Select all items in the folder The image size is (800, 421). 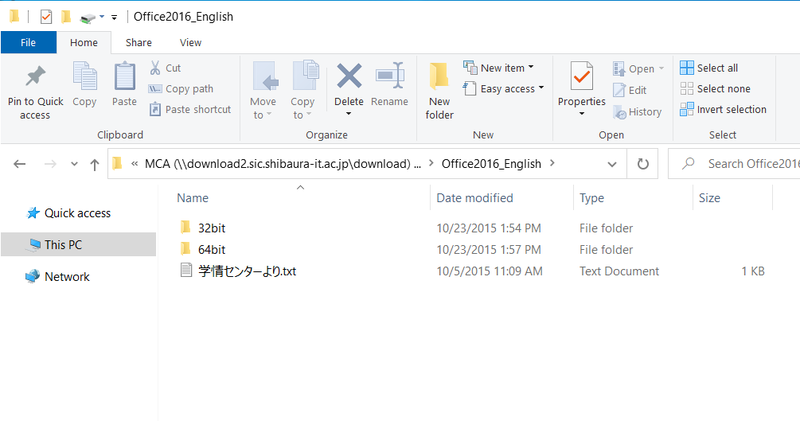coord(709,68)
